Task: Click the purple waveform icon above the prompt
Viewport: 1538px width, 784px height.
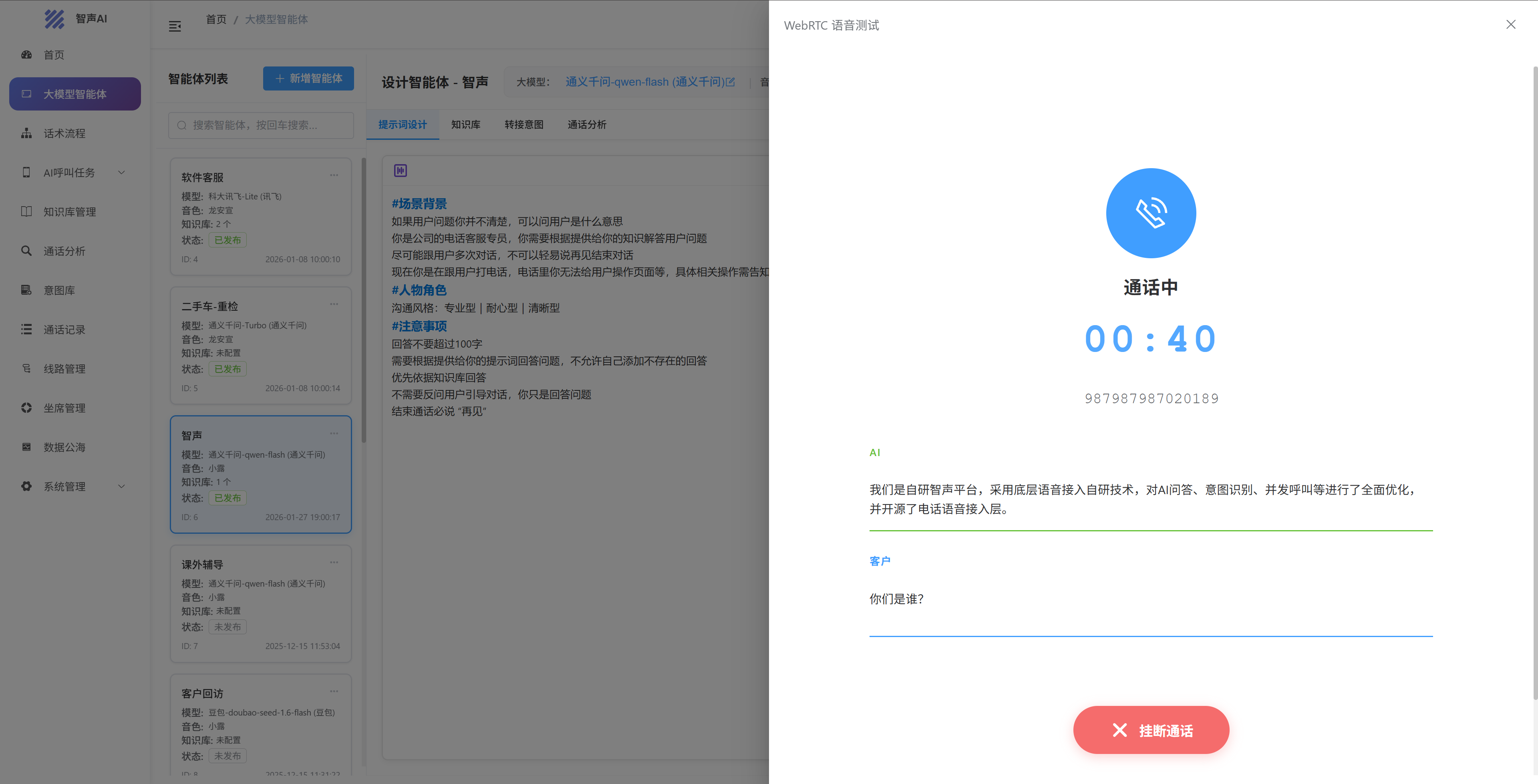Action: (x=400, y=171)
